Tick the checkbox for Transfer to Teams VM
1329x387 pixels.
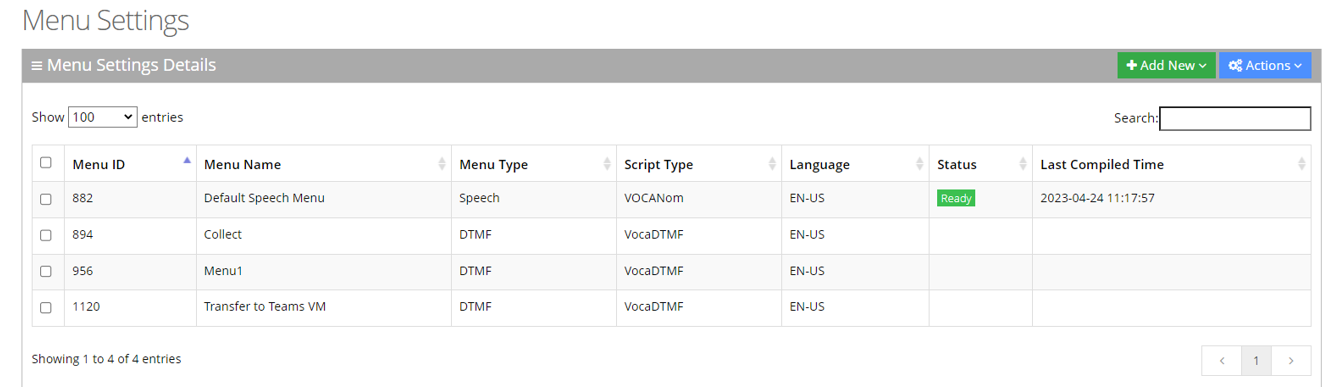pos(45,307)
